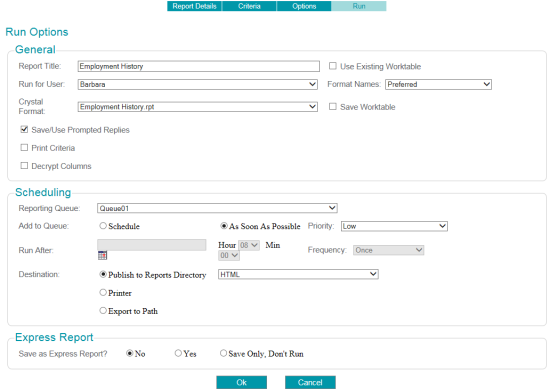Enable Use Existing Worktable checkbox

coord(333,66)
